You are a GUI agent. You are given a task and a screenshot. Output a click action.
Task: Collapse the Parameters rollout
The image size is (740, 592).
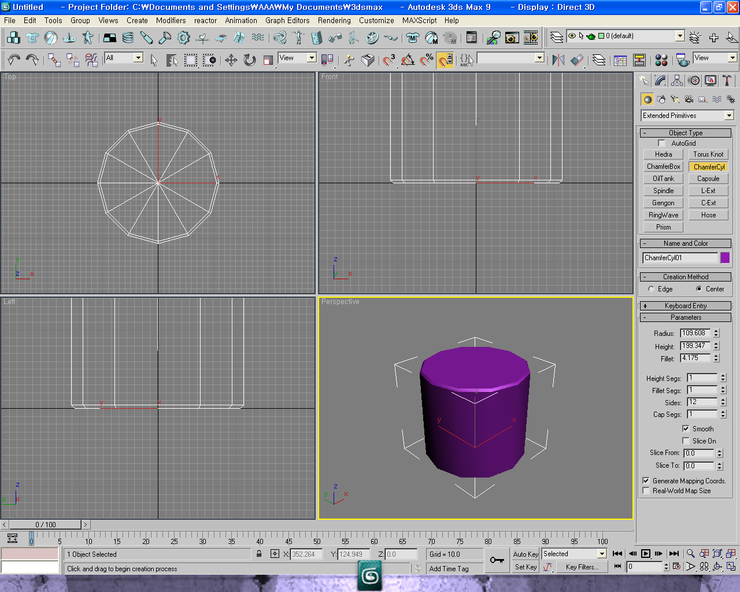pos(686,318)
